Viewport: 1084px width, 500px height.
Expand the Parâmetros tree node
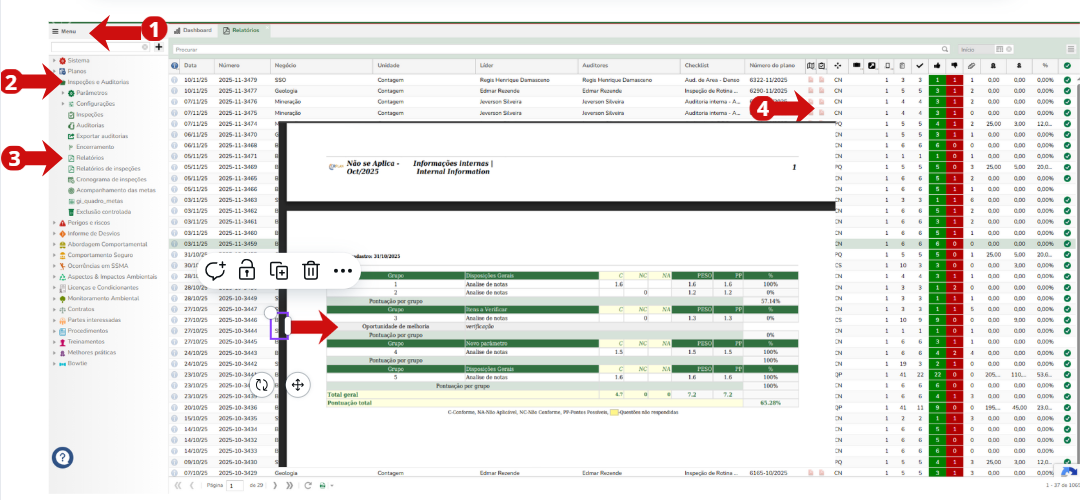point(63,92)
